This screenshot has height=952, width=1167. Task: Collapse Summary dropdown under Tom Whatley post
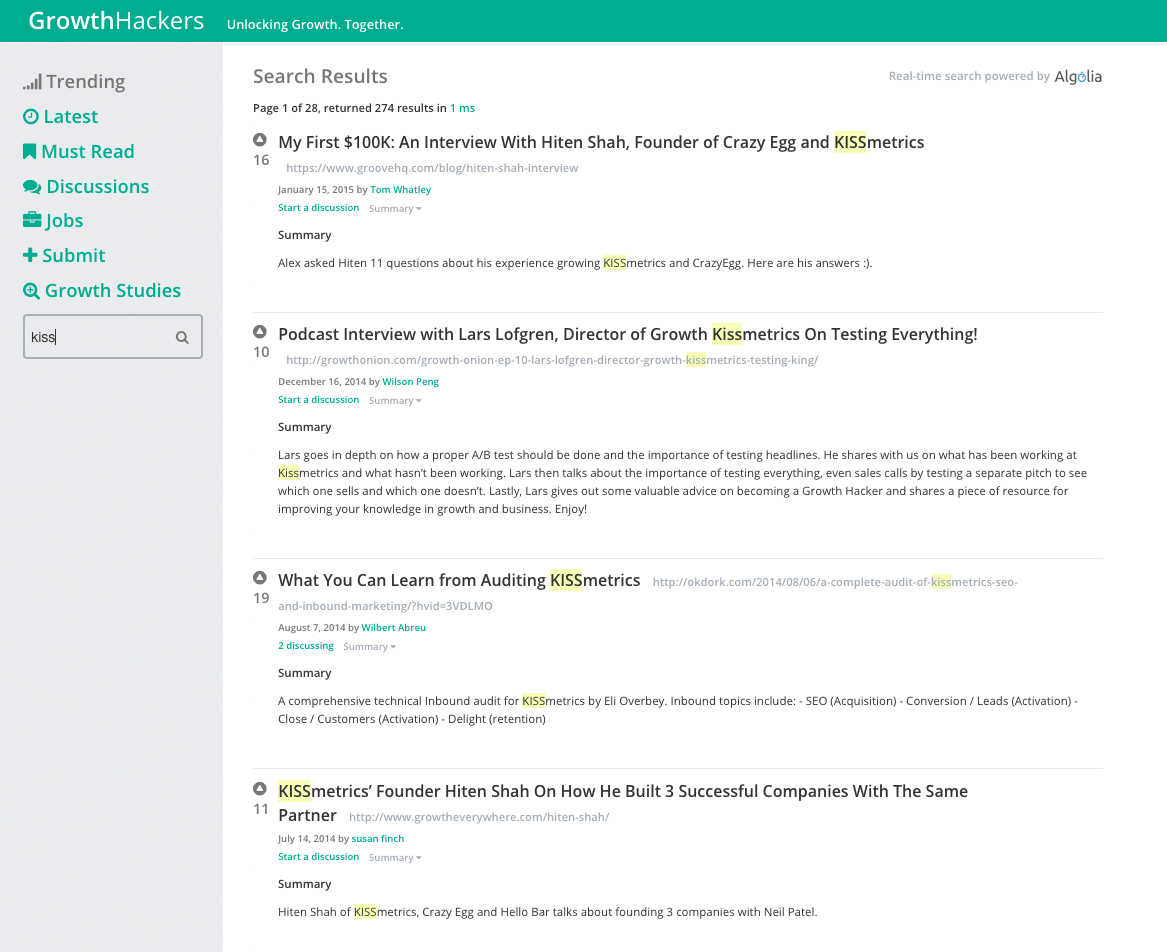[x=395, y=208]
